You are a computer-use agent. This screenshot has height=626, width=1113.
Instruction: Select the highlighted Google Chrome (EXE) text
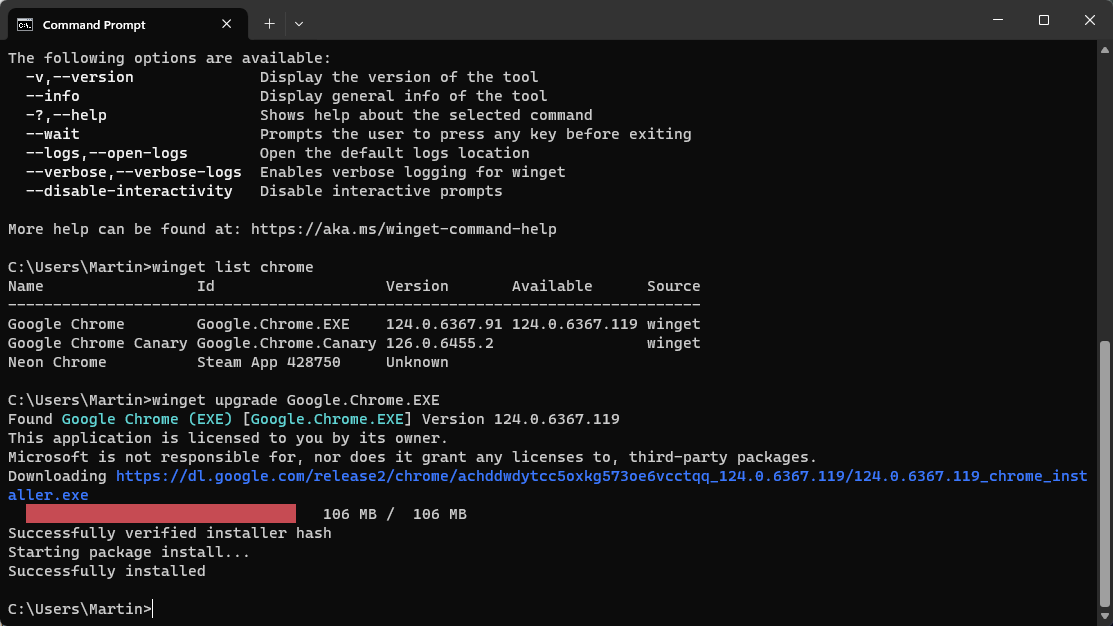(150, 418)
